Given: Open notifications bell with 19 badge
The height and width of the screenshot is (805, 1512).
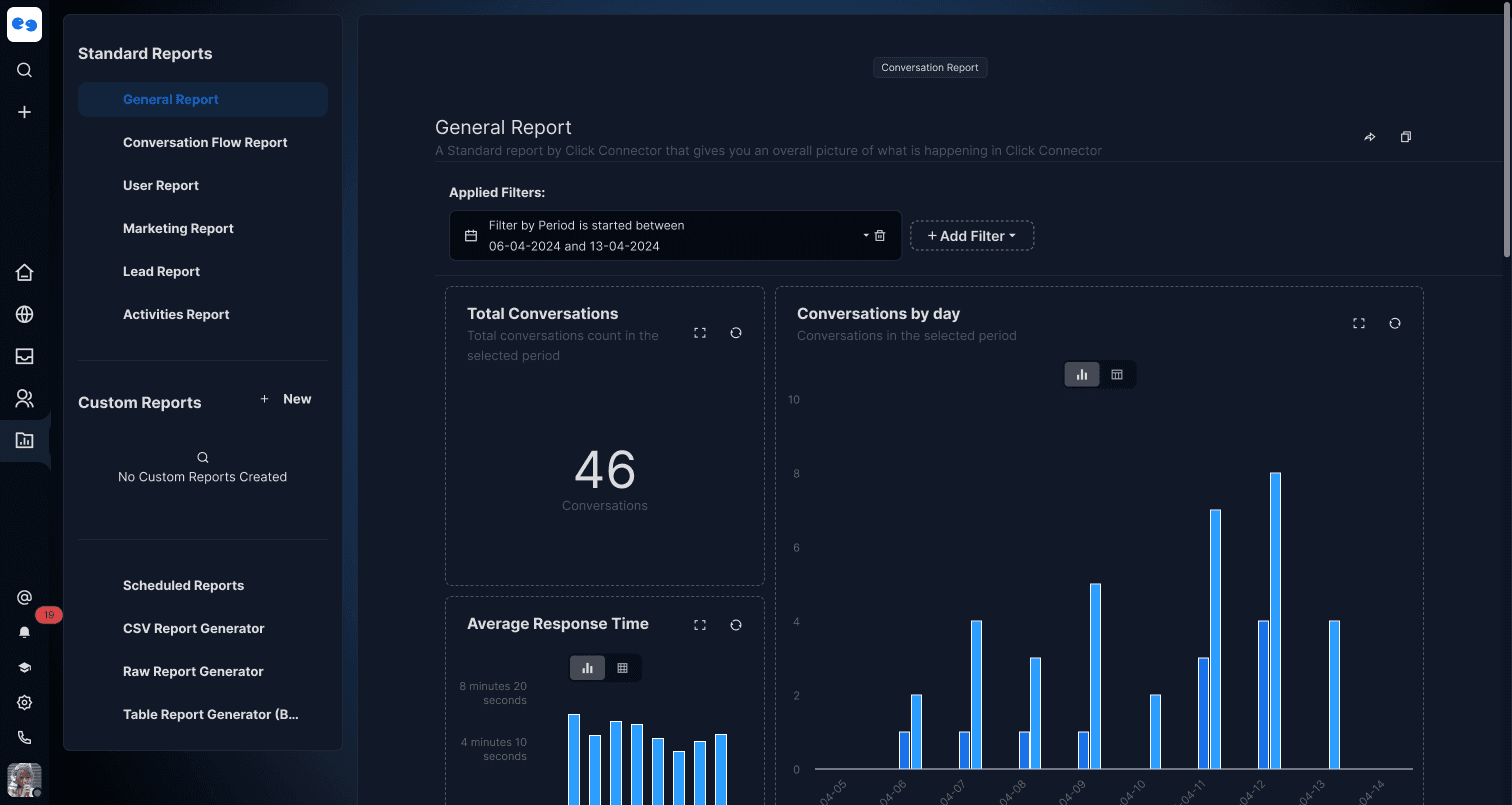Looking at the screenshot, I should 25,632.
